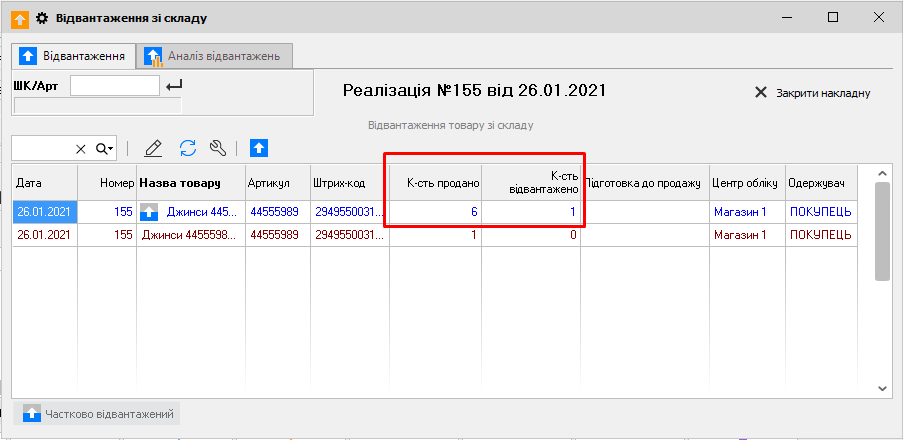Screen dimensions: 903x440
Task: Open the Аналіз відвантажень tab
Action: point(215,56)
